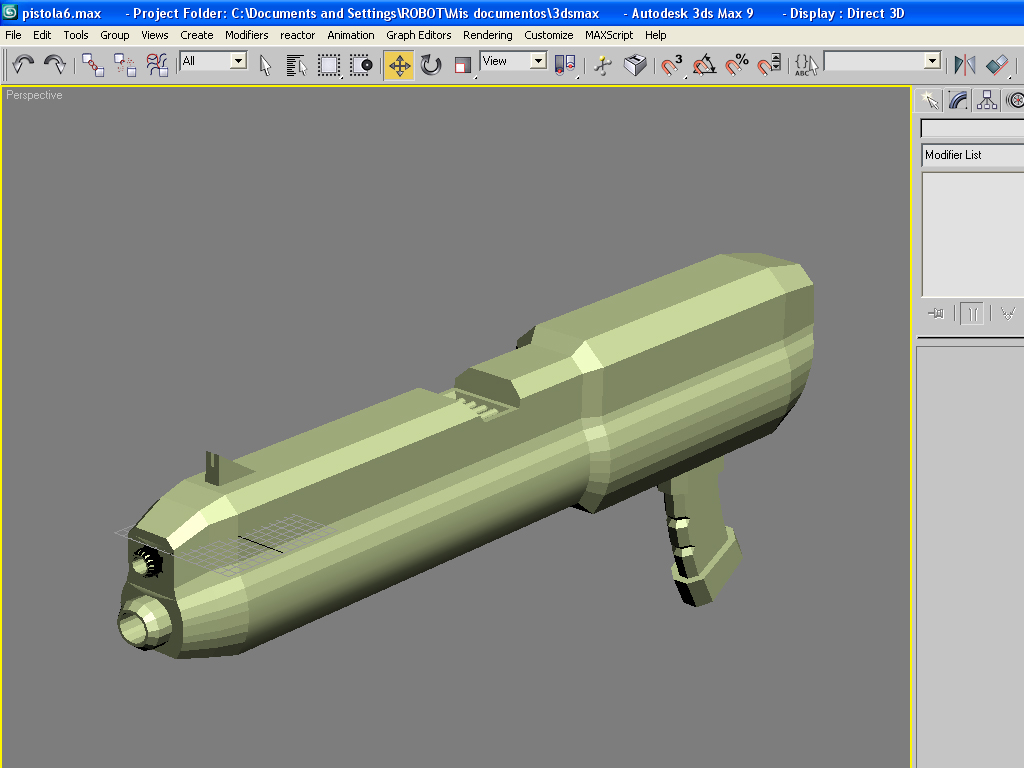Click the Perspective viewport label

pos(34,95)
